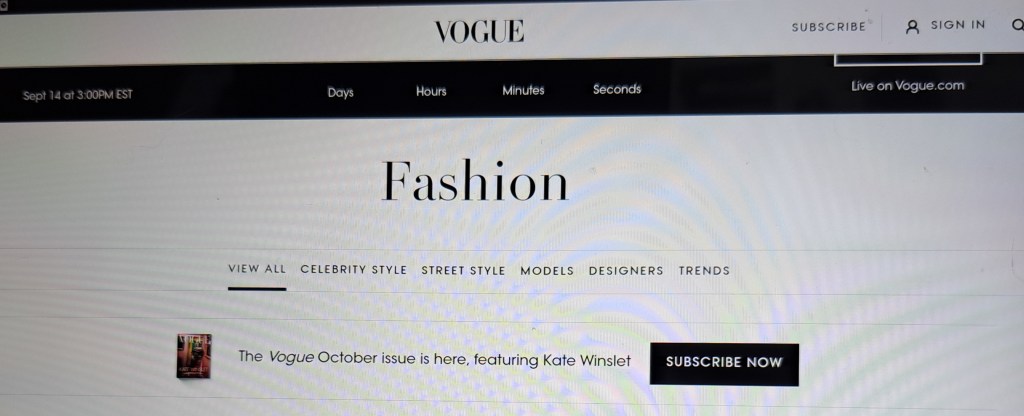Click the Live on Vogue.com link
The image size is (1024, 416).
tap(907, 86)
